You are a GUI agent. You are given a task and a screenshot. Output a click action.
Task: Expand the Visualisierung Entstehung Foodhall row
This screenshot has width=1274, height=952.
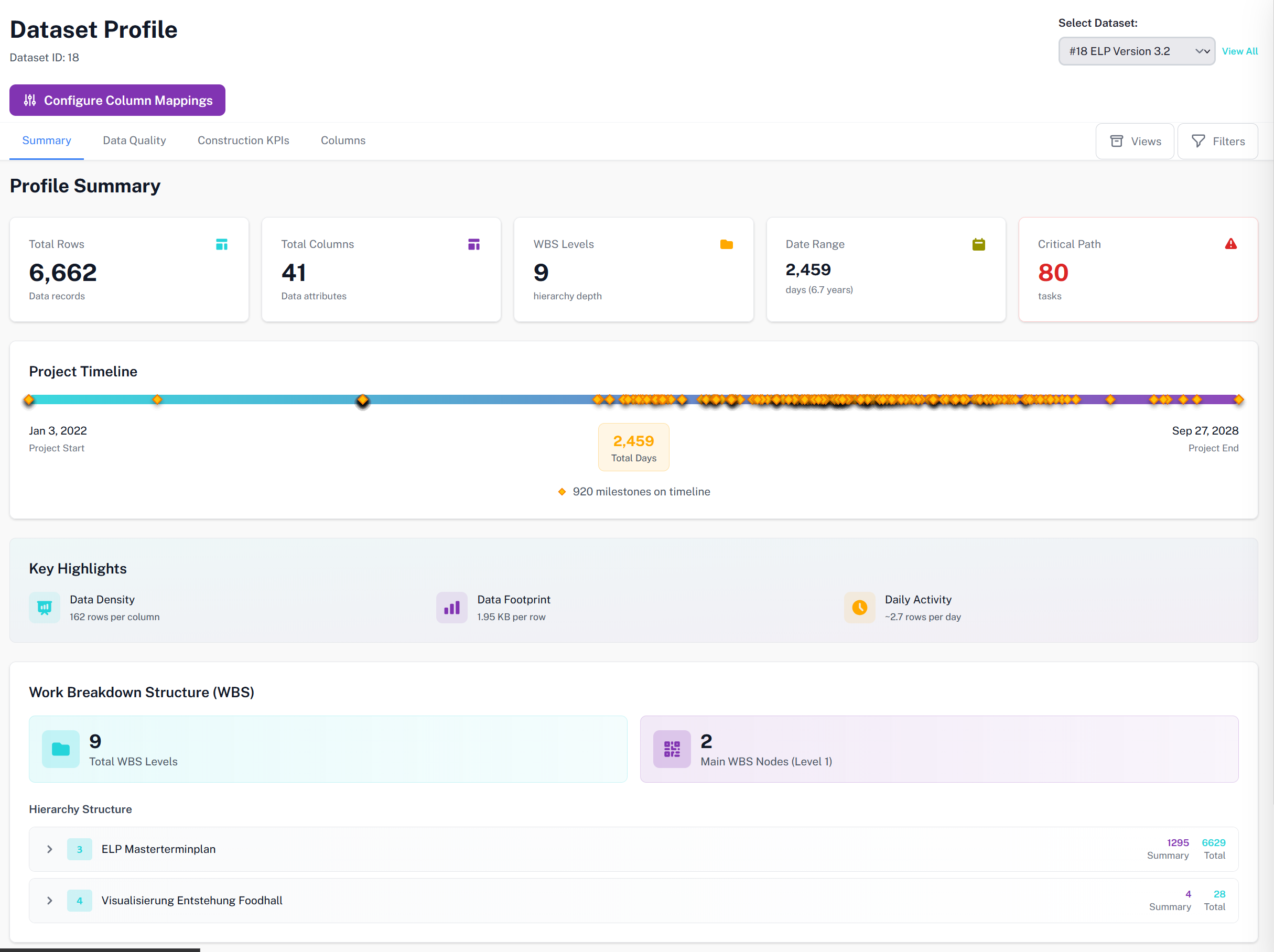tap(49, 900)
